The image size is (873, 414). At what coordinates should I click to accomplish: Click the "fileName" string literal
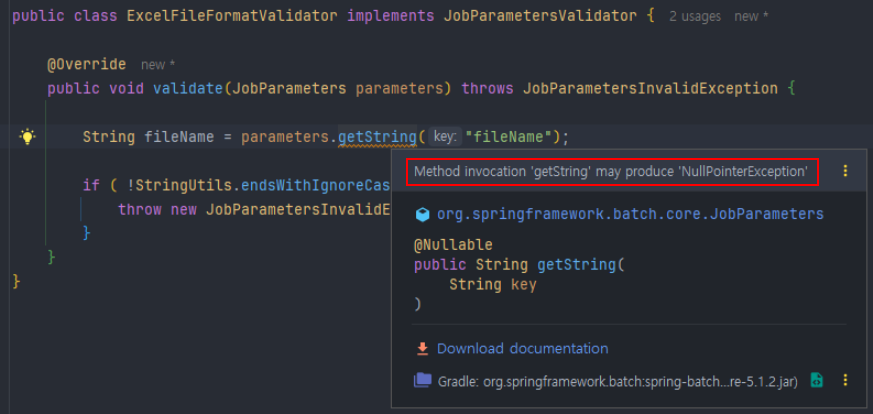coord(509,137)
